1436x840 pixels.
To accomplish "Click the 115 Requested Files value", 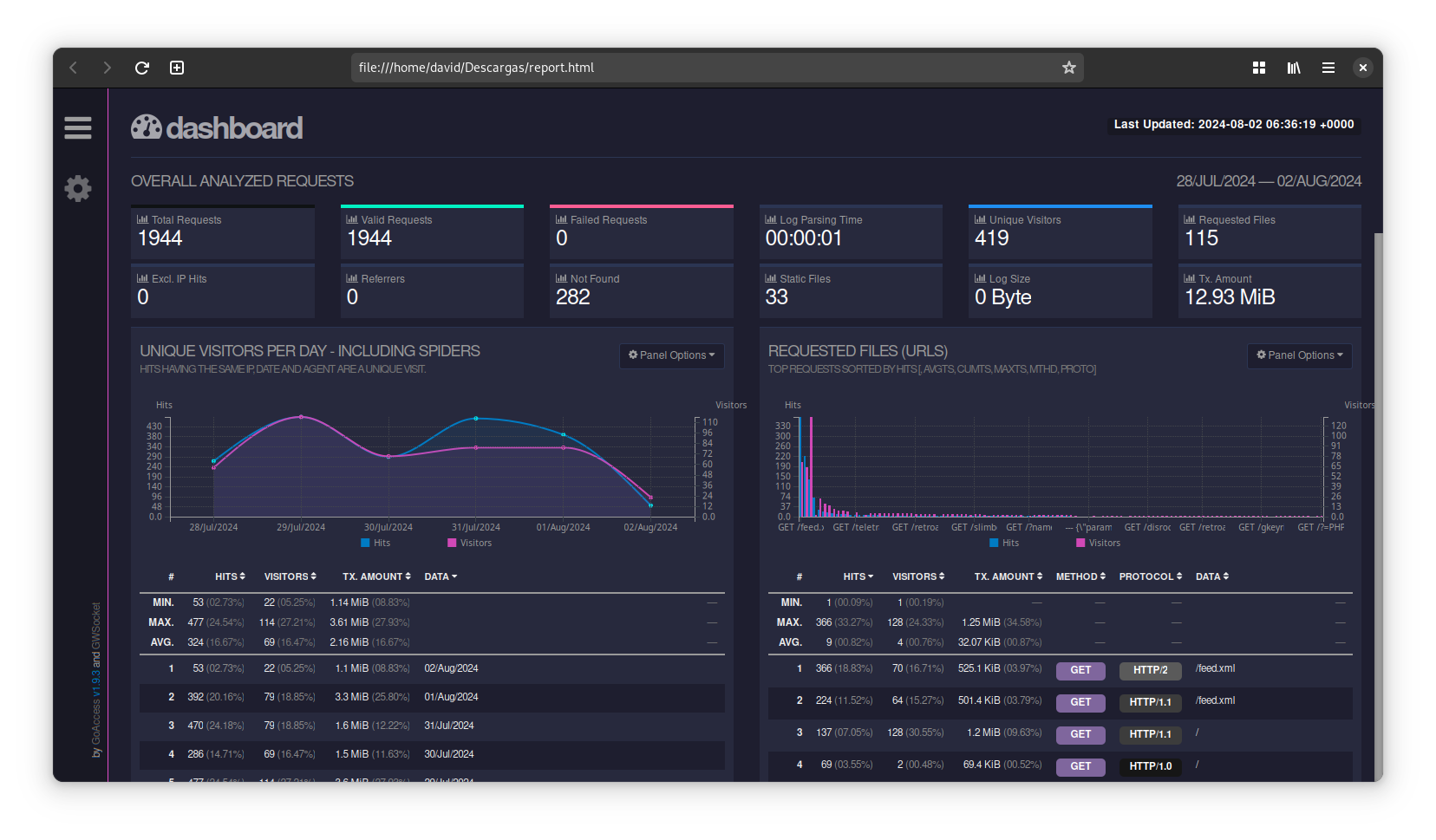I will click(1202, 238).
